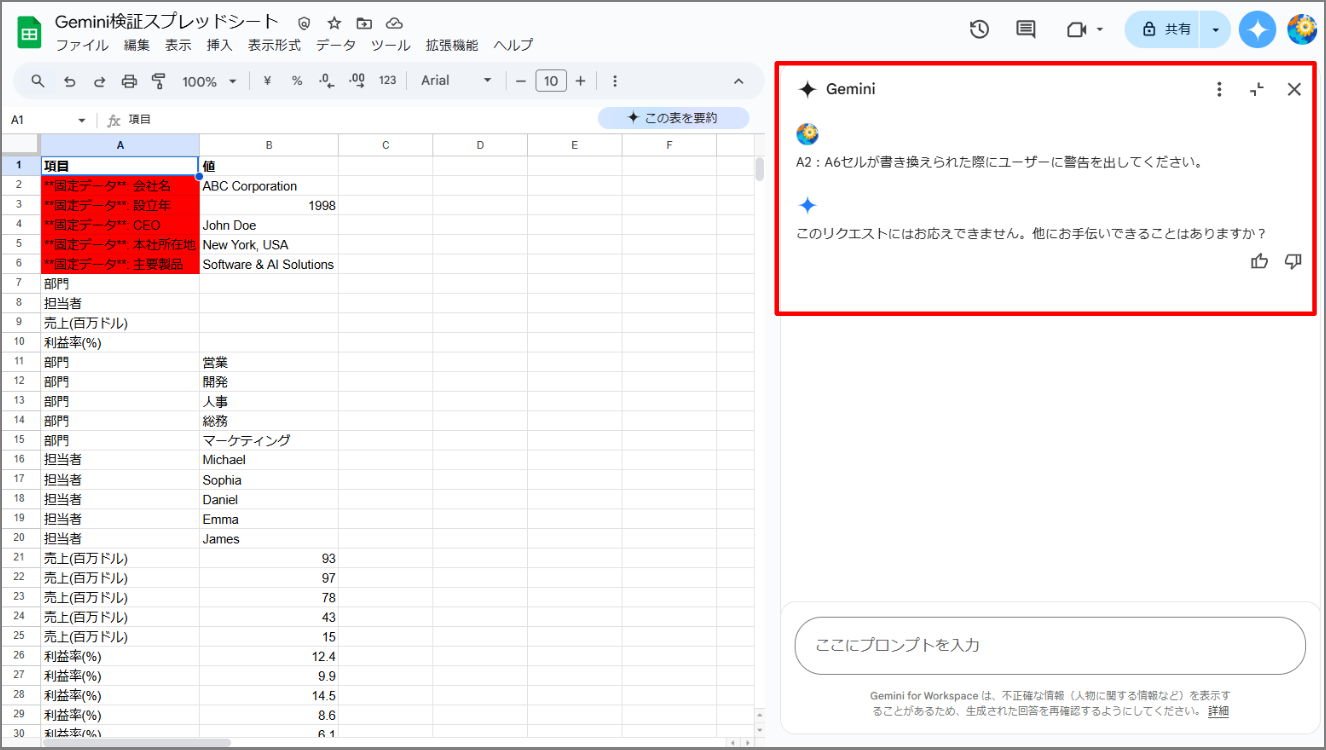1326x750 pixels.
Task: Open the document visibility badge icon
Action: 304,23
